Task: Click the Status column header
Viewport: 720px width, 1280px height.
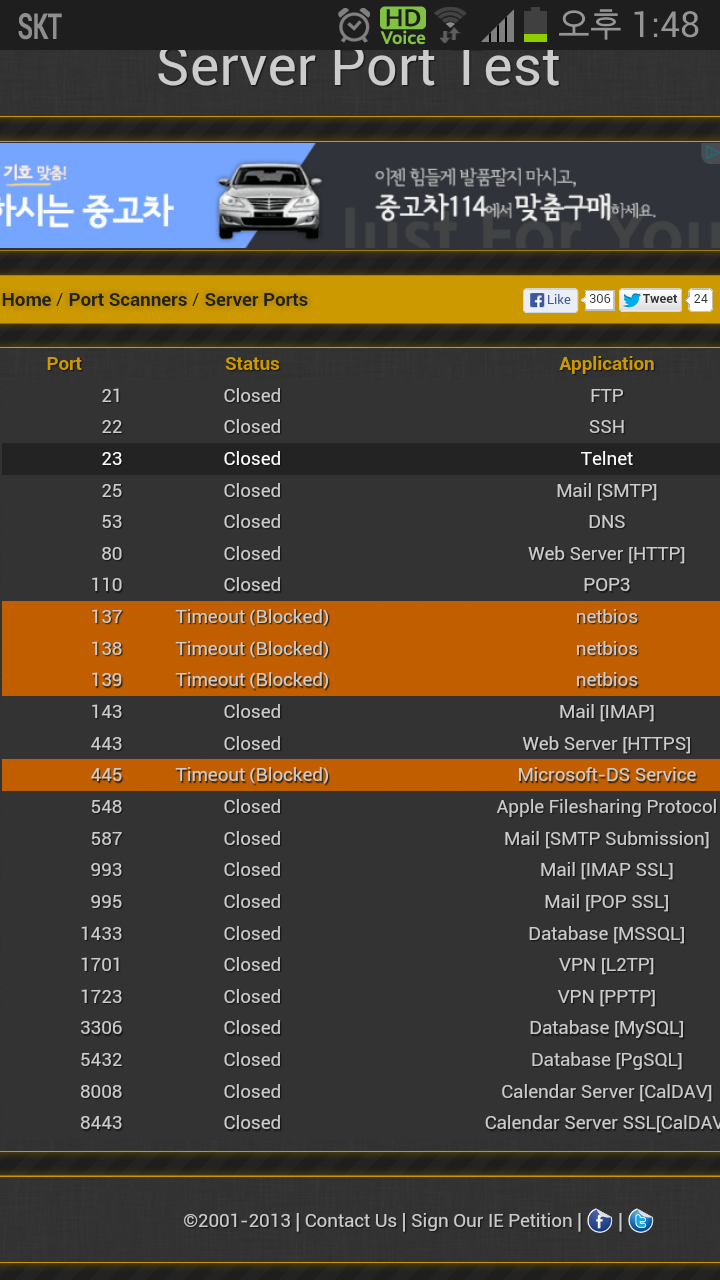Action: pos(252,364)
